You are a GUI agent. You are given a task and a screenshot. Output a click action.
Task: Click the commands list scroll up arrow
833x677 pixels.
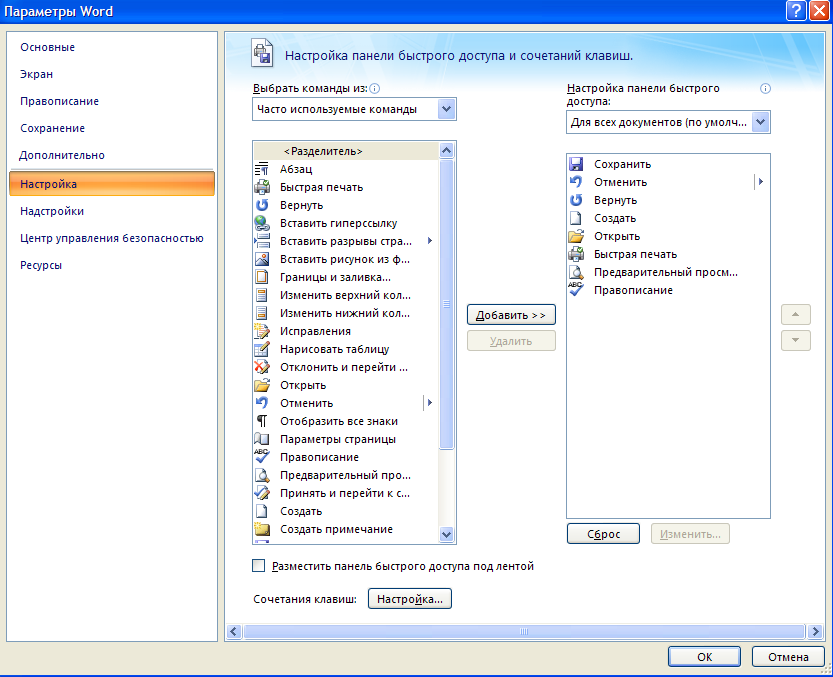click(x=446, y=151)
